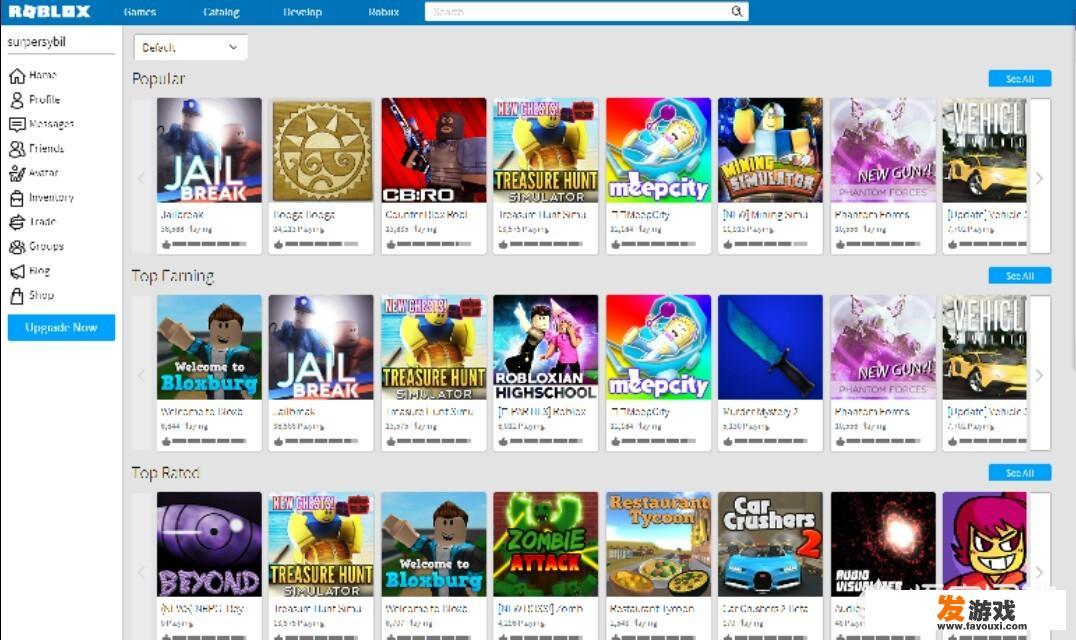Open Audio Visualizer game thumbnail
Image resolution: width=1076 pixels, height=640 pixels.
pyautogui.click(x=883, y=544)
